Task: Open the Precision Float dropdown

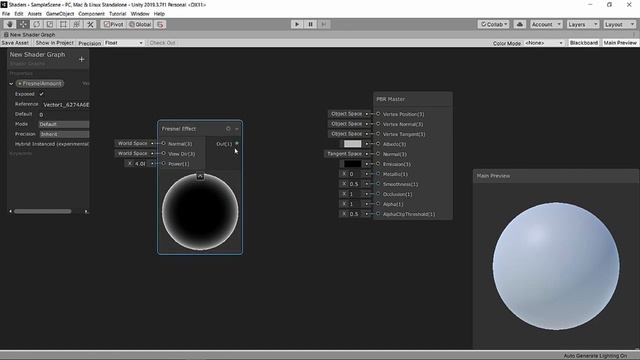Action: (123, 43)
